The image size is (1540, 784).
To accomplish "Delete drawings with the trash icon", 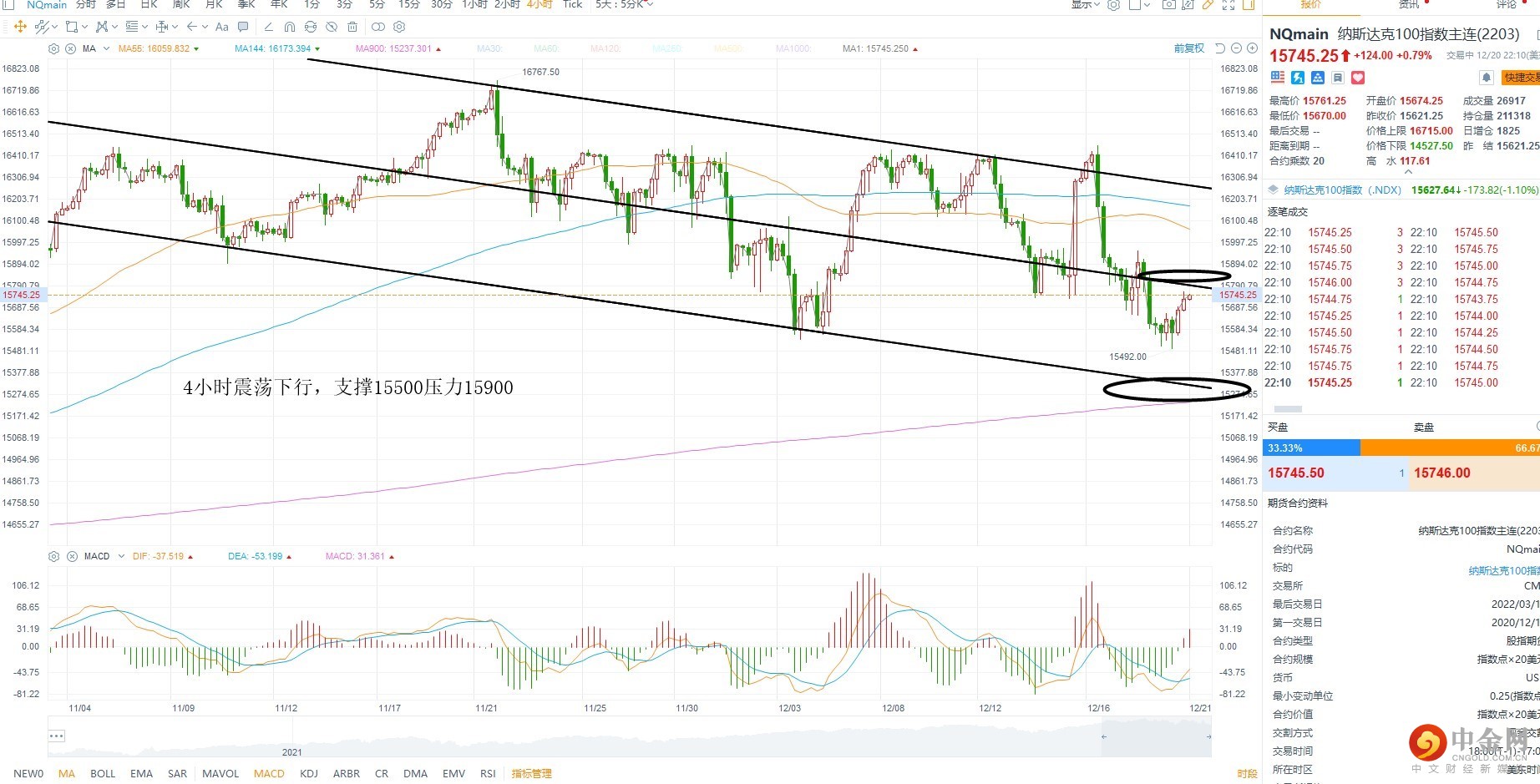I will tap(352, 27).
